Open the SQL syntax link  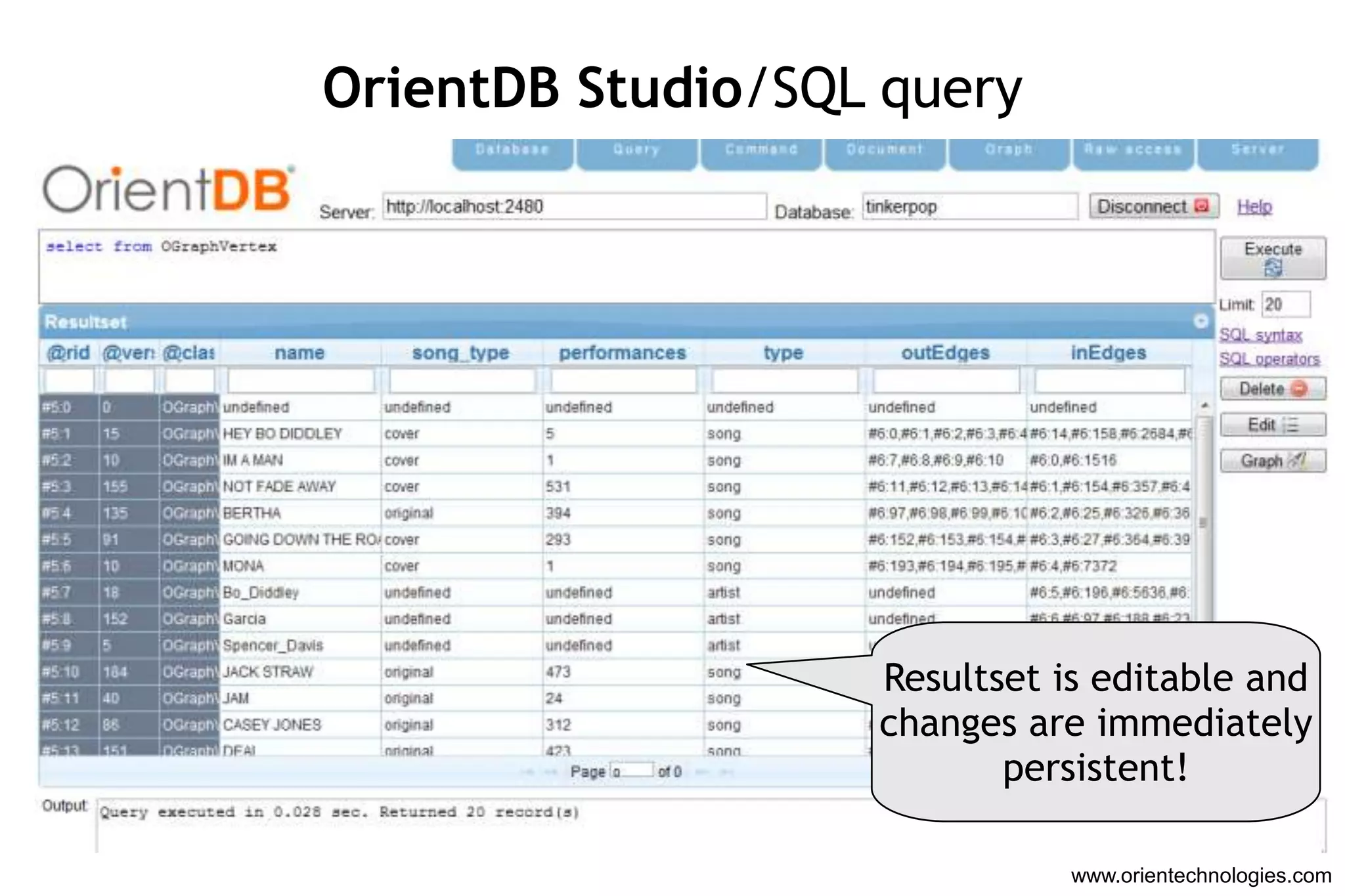click(x=1260, y=335)
